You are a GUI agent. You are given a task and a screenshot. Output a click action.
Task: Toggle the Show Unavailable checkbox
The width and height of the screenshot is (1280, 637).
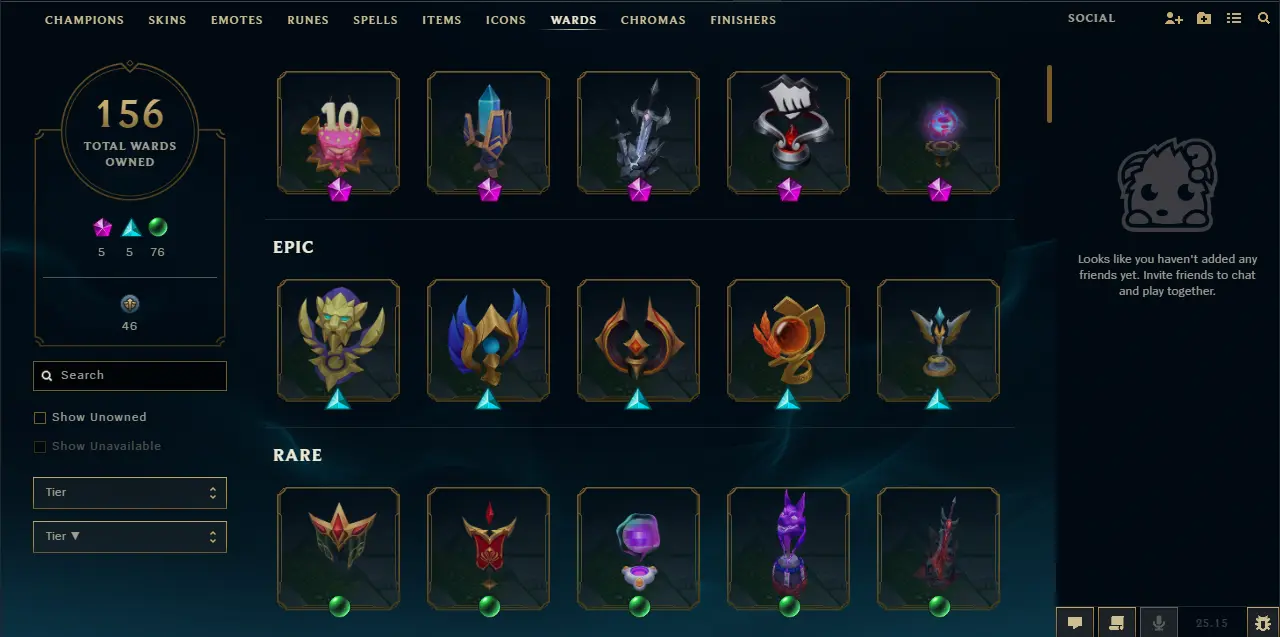[40, 447]
